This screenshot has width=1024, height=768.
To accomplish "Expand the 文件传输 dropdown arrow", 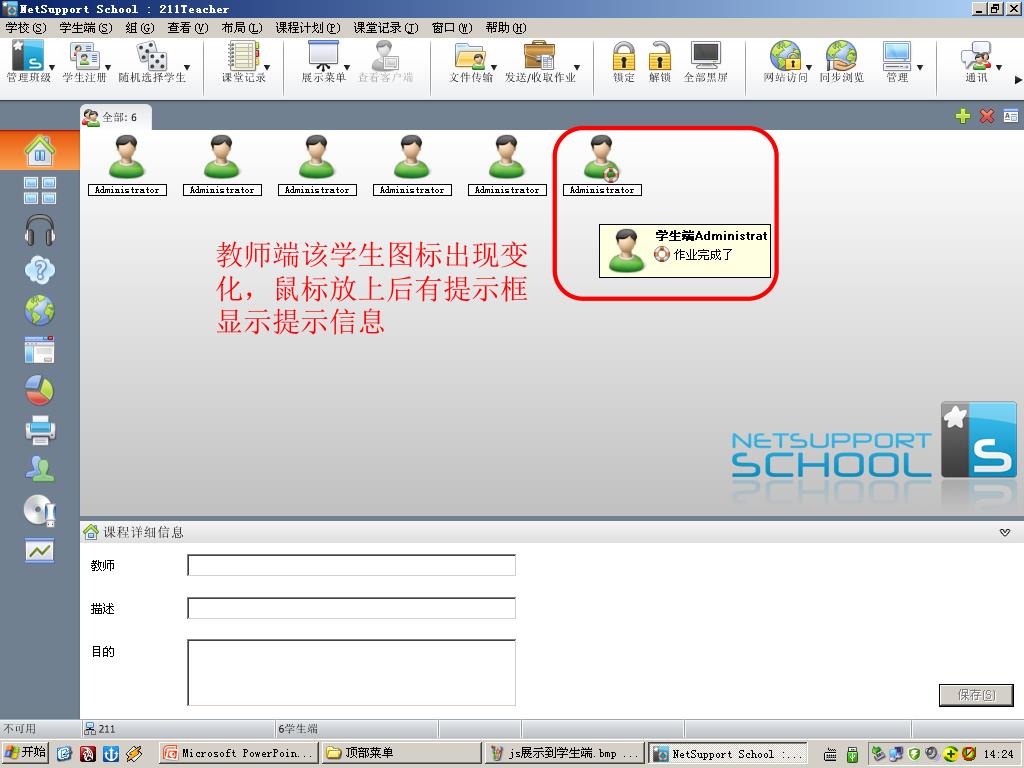I will click(494, 67).
